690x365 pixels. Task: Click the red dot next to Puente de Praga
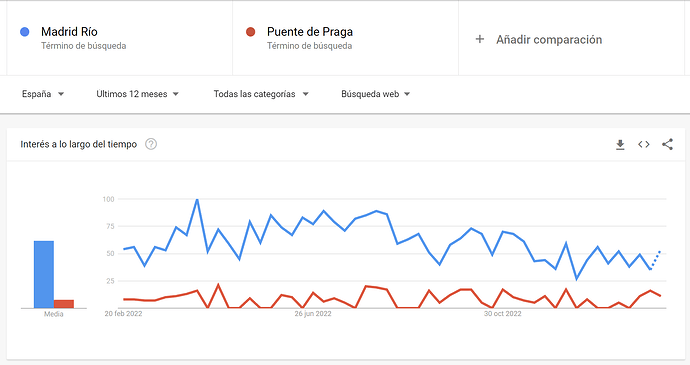pos(250,32)
